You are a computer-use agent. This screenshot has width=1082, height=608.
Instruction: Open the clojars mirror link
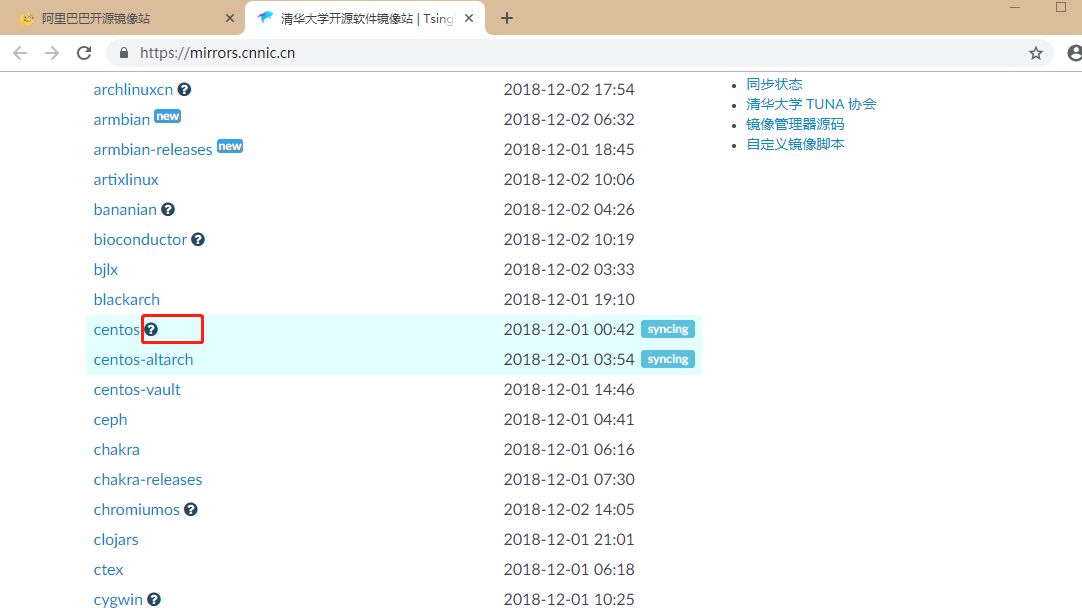116,540
